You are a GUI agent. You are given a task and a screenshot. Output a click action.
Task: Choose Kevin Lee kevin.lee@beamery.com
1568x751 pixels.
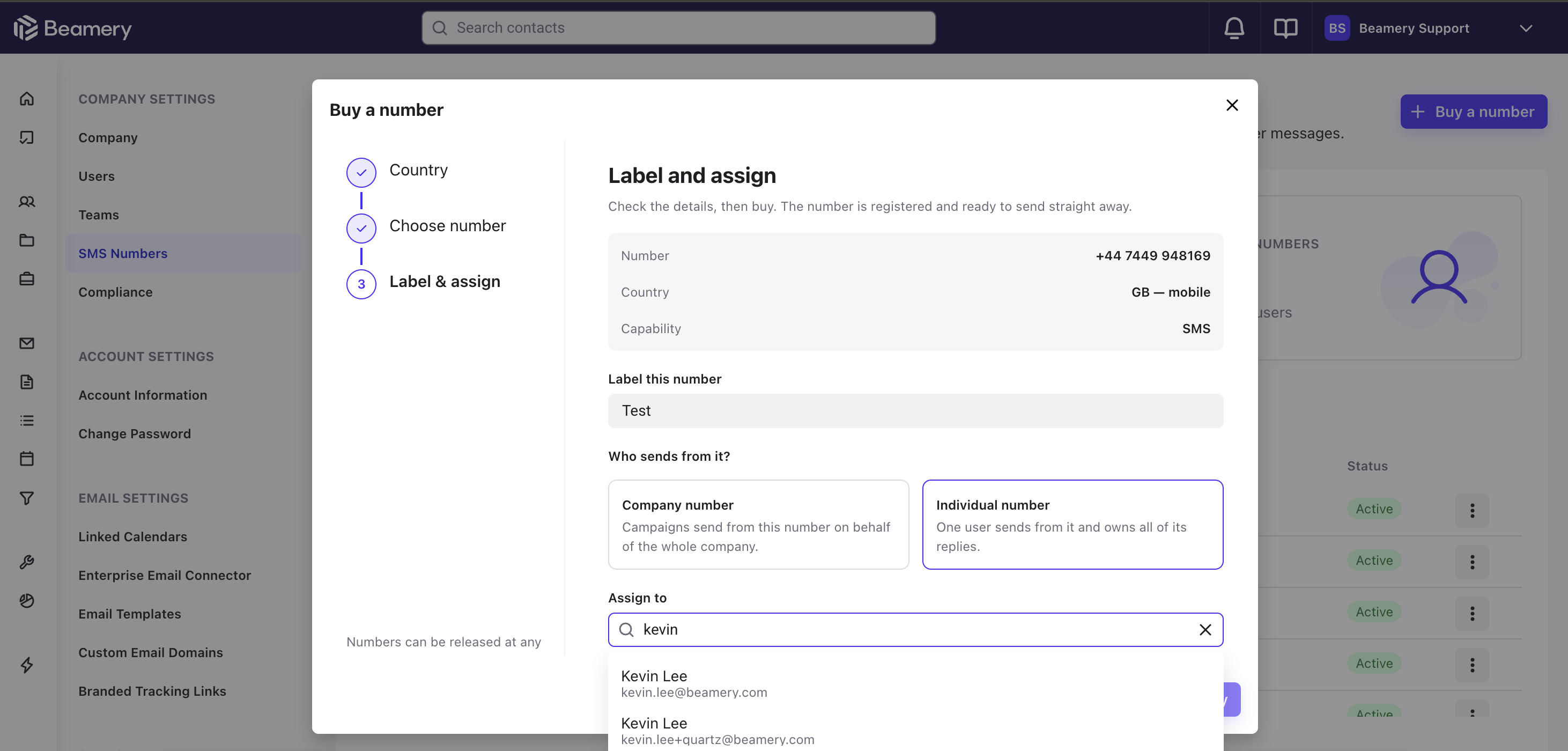point(915,683)
